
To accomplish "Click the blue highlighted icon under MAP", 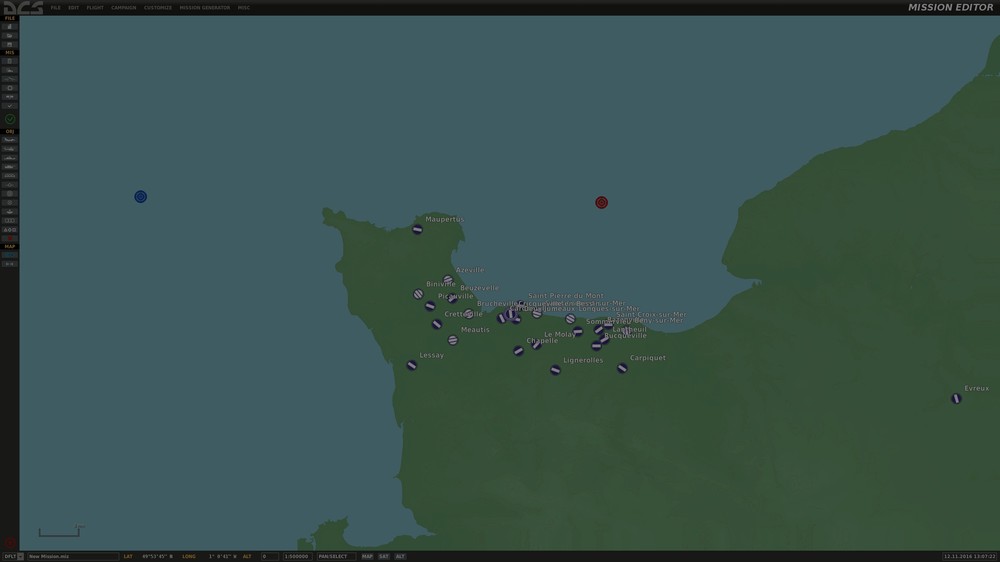I will pos(10,255).
